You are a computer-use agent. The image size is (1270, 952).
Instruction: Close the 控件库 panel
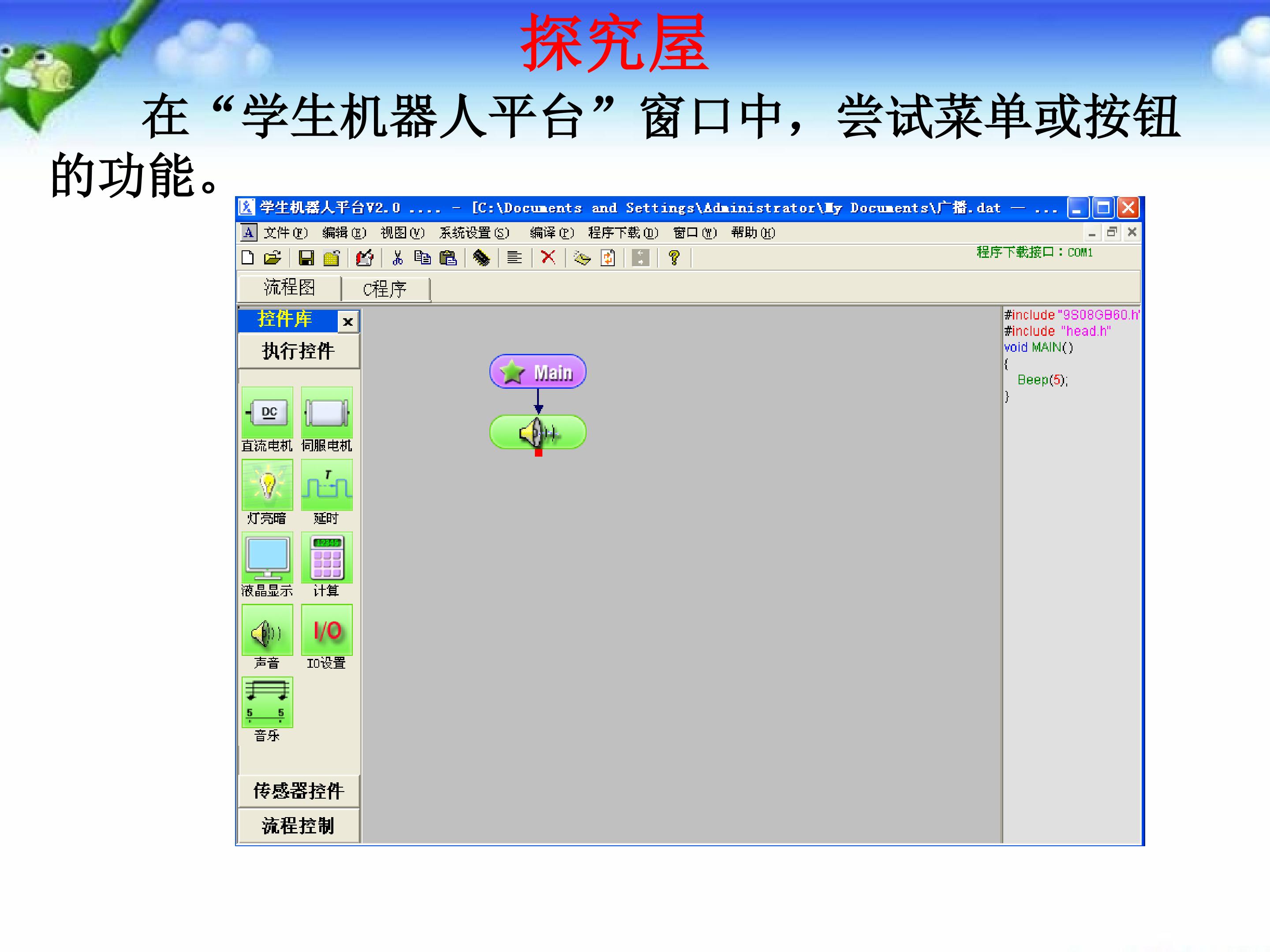click(x=348, y=322)
